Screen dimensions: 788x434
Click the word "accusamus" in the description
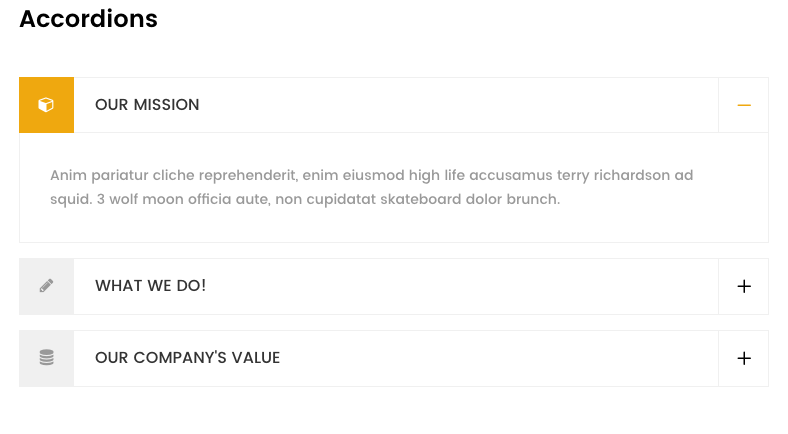pos(511,175)
